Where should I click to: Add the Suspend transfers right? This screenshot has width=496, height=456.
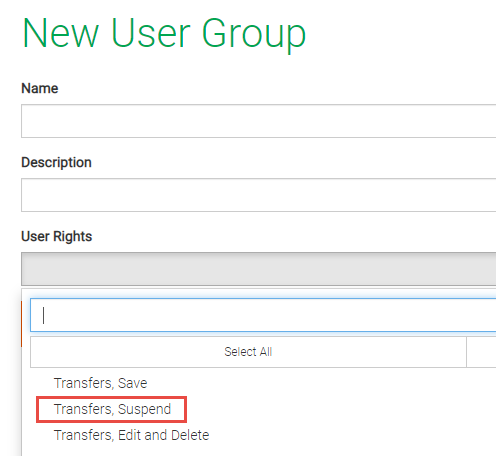(112, 409)
